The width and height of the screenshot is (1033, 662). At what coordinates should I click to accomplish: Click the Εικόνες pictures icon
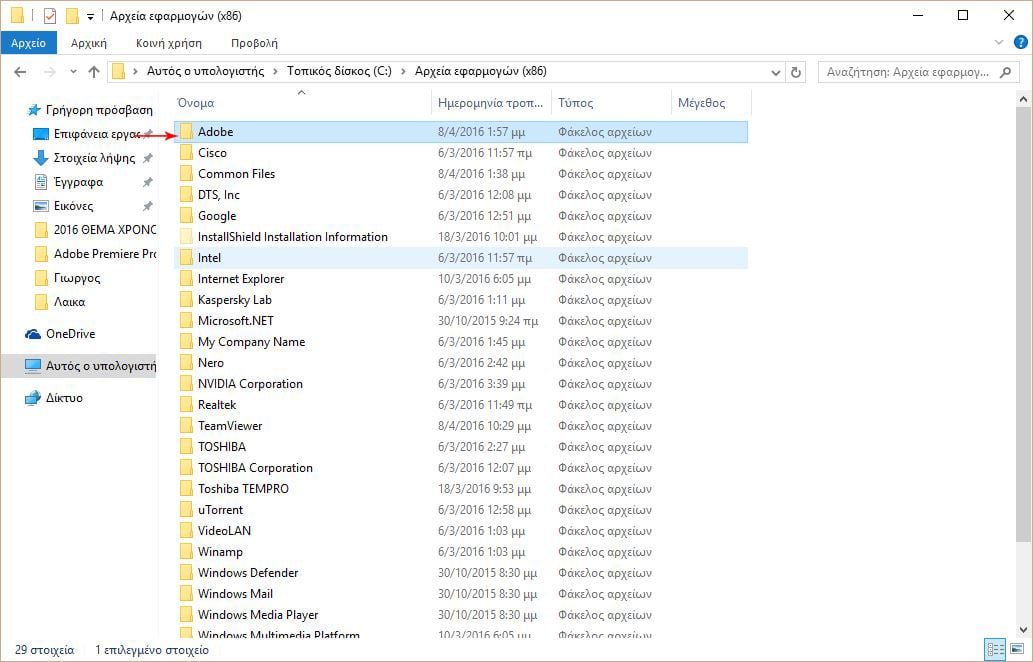(x=41, y=206)
